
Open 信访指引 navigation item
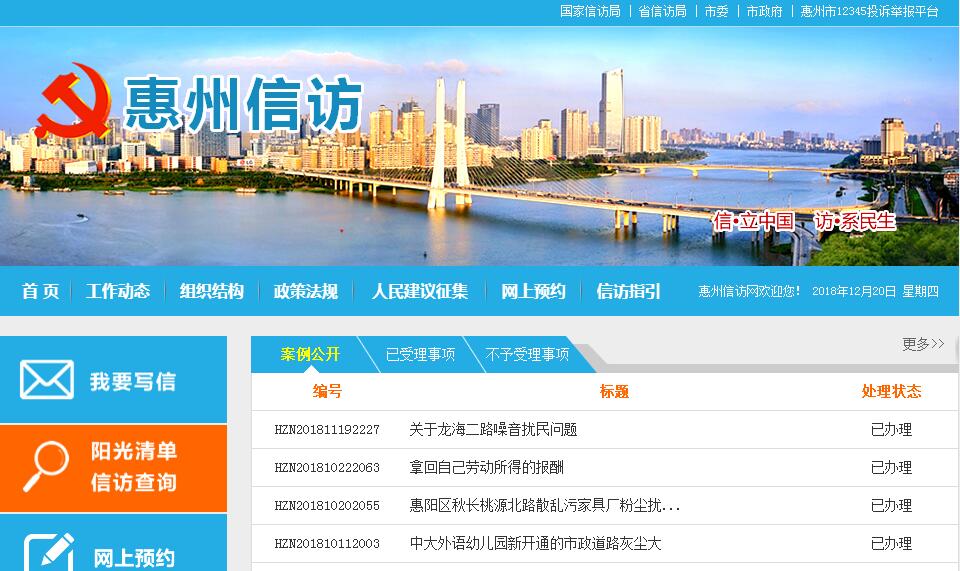tap(628, 291)
